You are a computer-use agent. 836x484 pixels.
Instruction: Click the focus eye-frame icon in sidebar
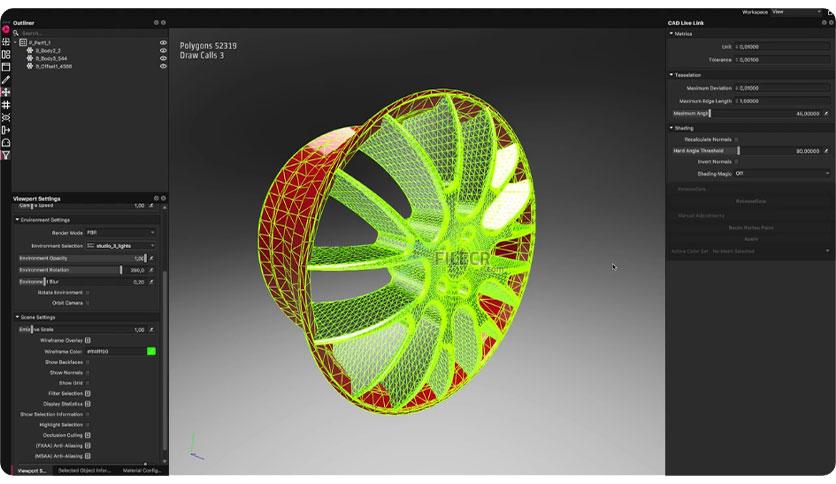coord(6,117)
